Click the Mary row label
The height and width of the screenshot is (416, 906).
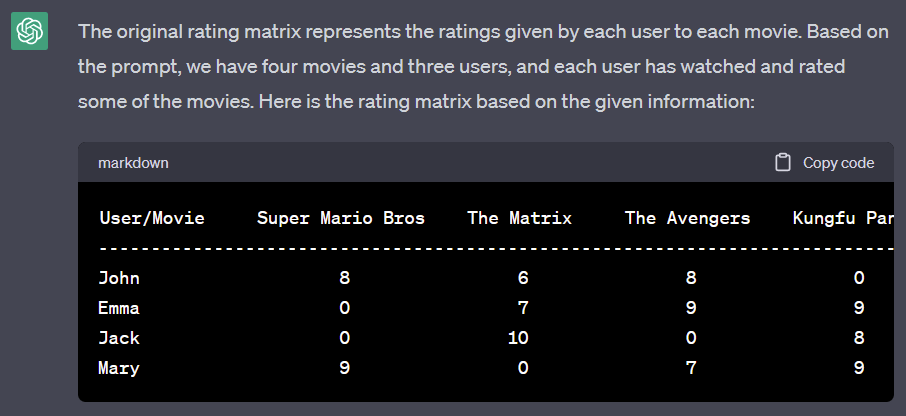point(119,368)
